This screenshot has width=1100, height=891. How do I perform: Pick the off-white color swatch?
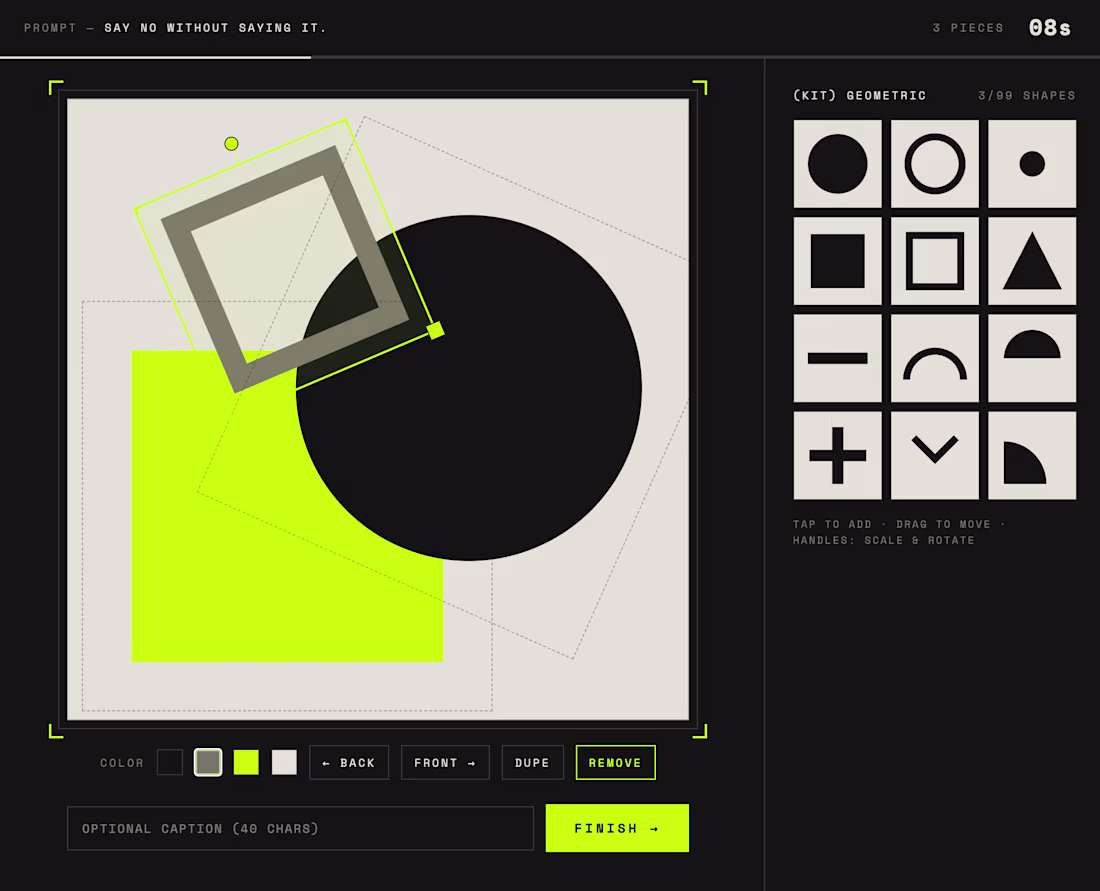284,763
